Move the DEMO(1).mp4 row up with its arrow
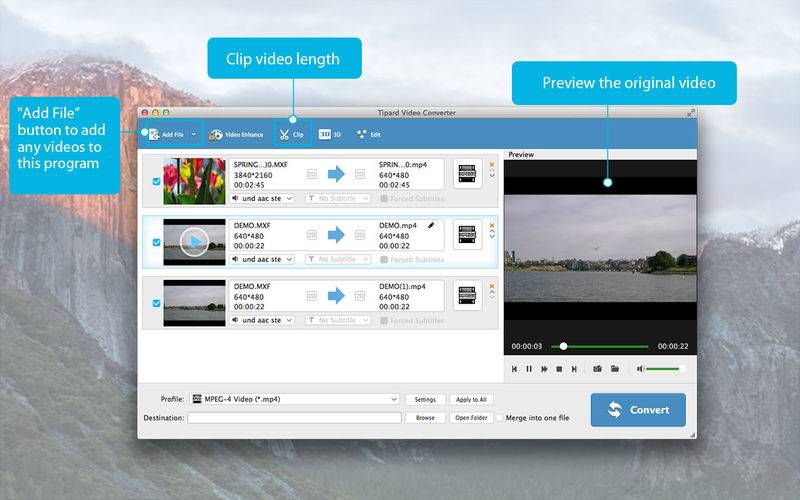Screen dimensions: 800x500 tap(492, 292)
